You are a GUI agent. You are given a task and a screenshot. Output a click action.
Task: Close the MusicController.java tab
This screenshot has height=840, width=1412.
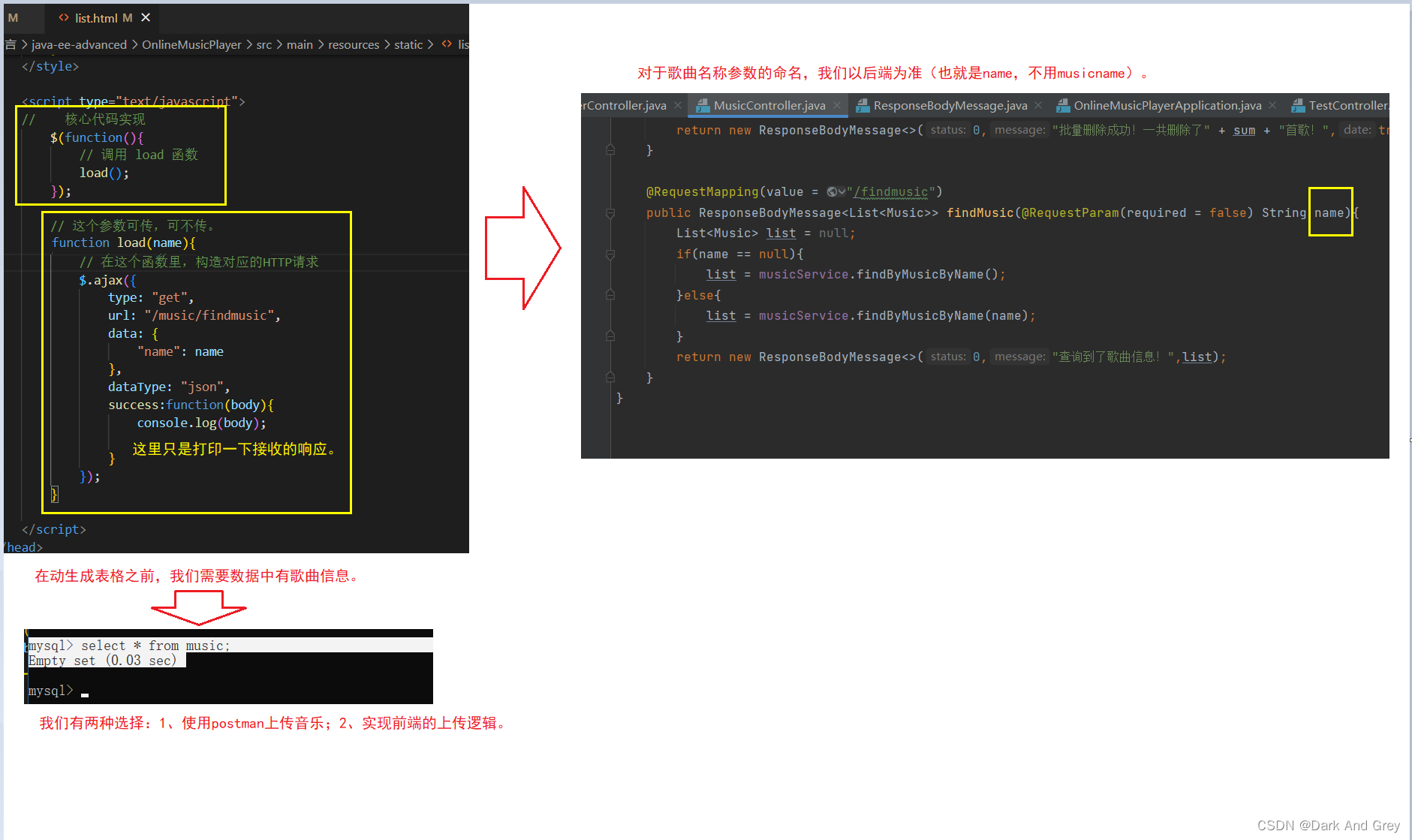(837, 106)
